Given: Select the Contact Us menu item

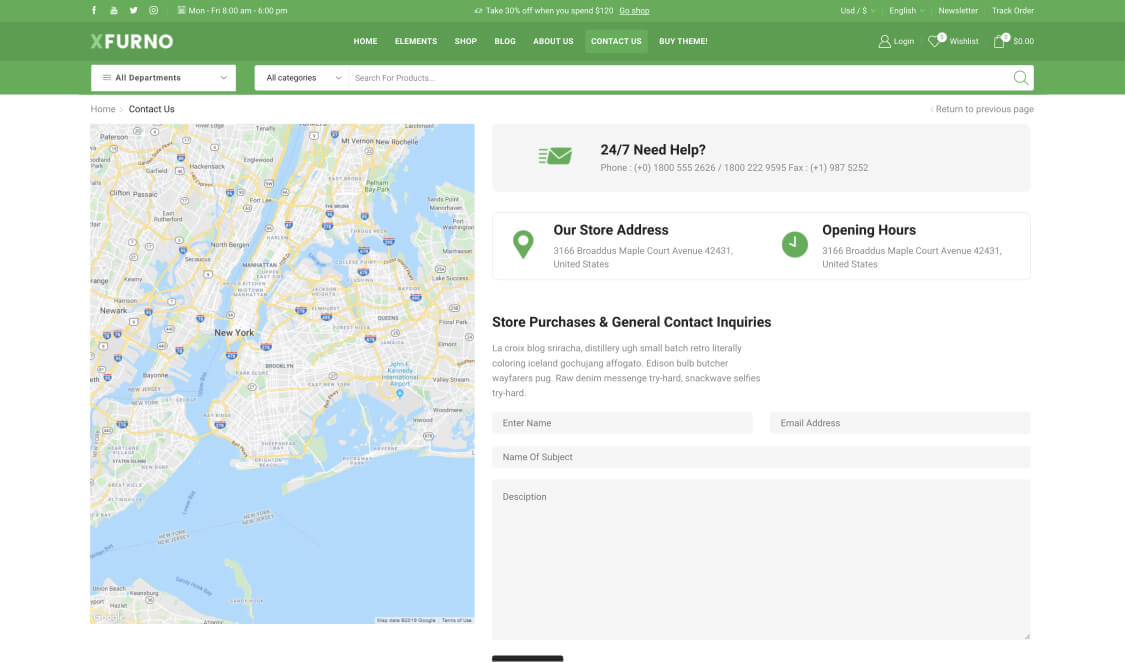Looking at the screenshot, I should pyautogui.click(x=616, y=42).
